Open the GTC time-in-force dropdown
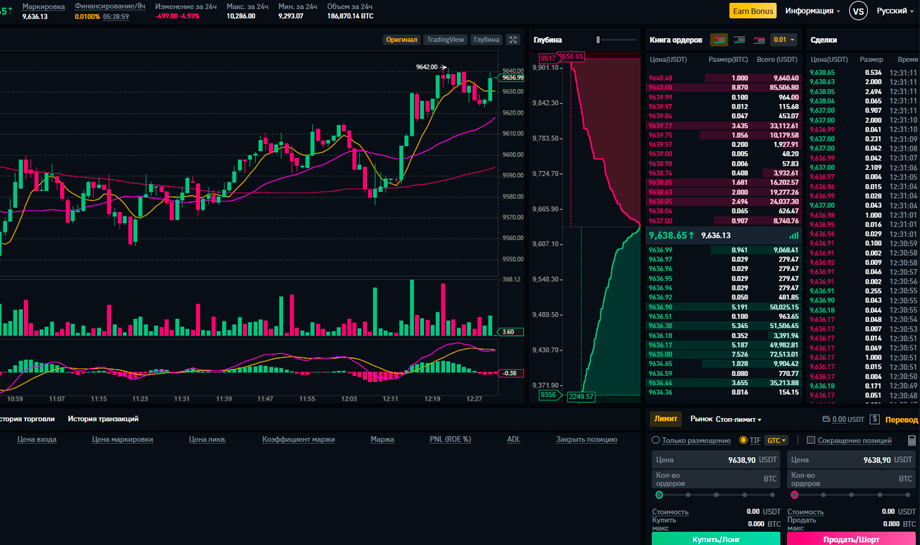Image resolution: width=920 pixels, height=545 pixels. tap(776, 440)
